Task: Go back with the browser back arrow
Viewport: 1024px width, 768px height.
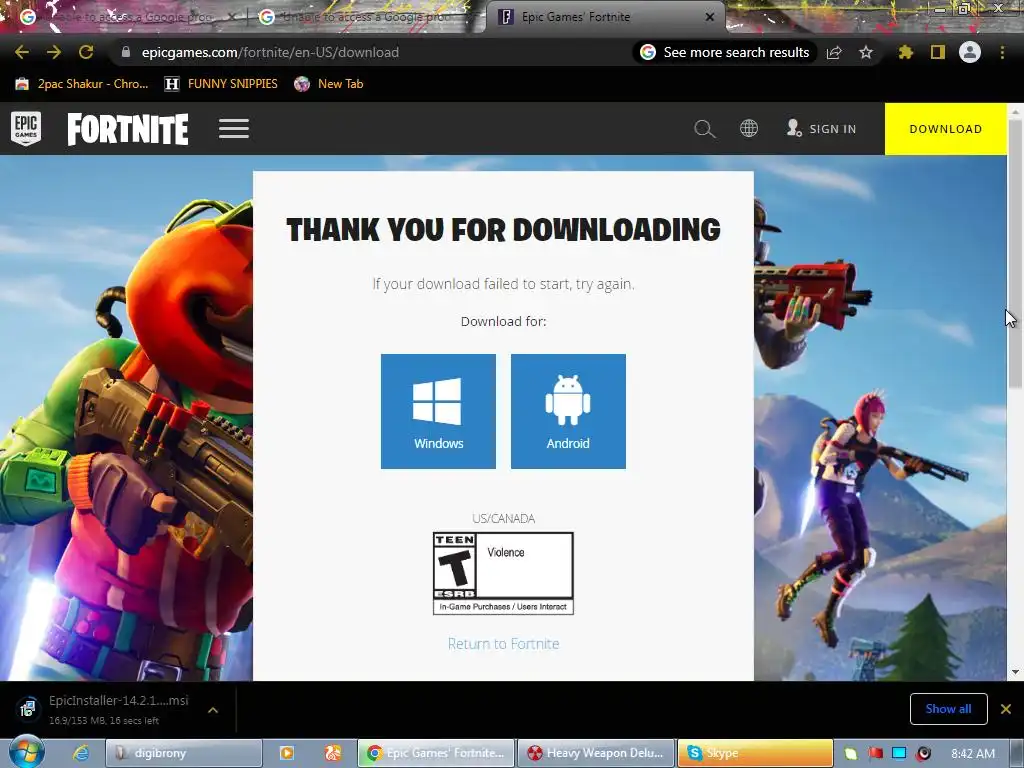Action: click(22, 52)
